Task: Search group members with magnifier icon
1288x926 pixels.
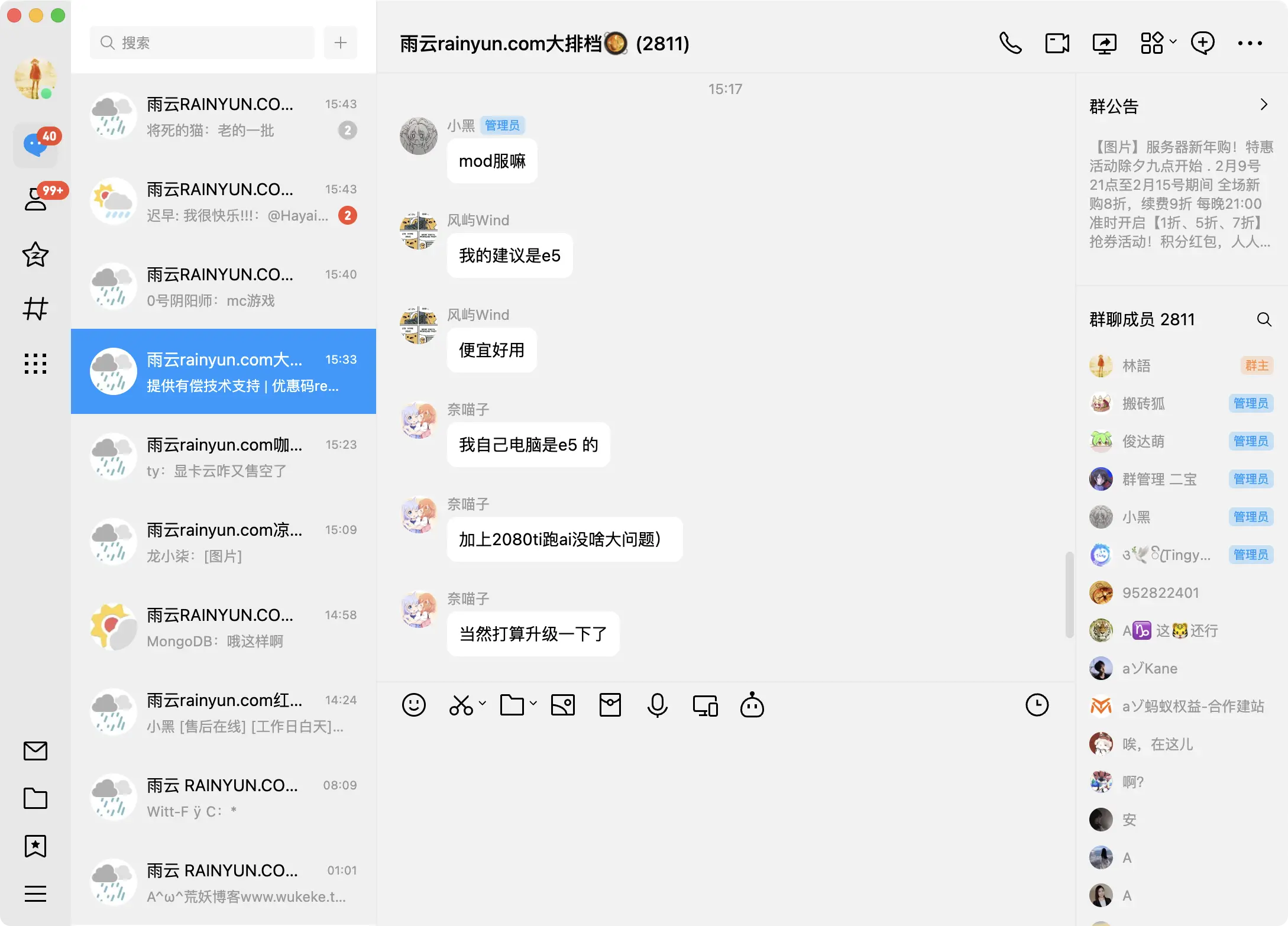Action: tap(1264, 319)
